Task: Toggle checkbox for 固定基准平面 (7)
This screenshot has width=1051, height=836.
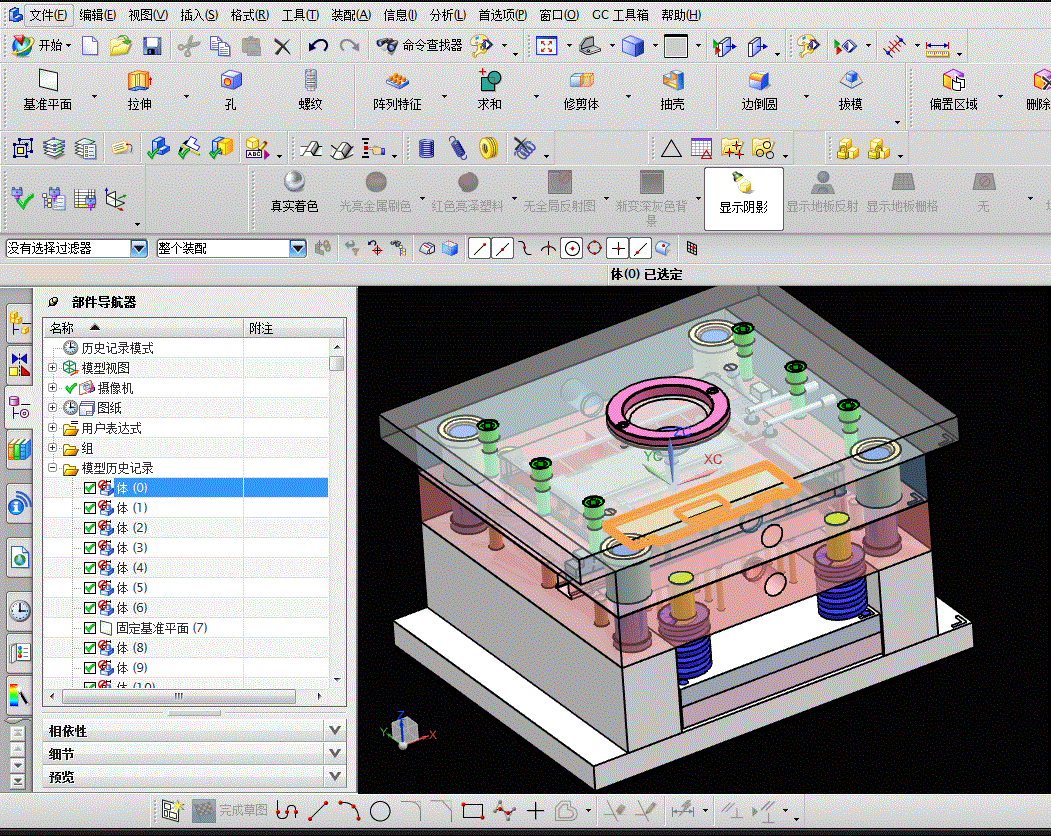Action: [x=90, y=628]
